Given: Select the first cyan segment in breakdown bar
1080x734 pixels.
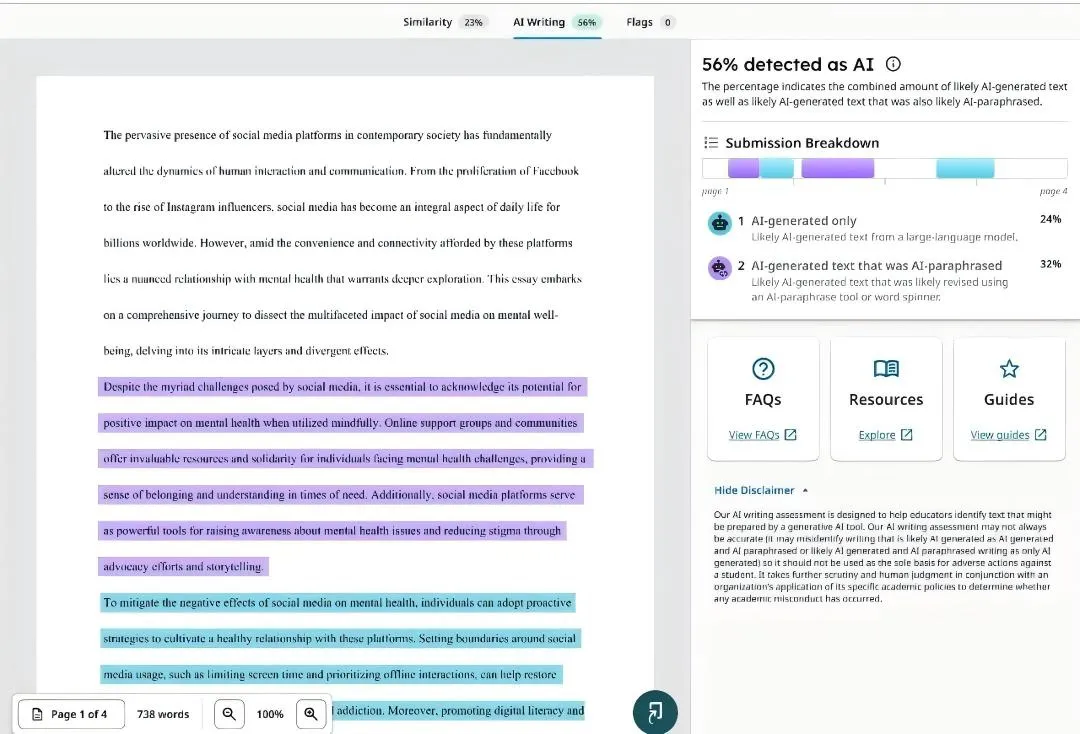Looking at the screenshot, I should [776, 168].
